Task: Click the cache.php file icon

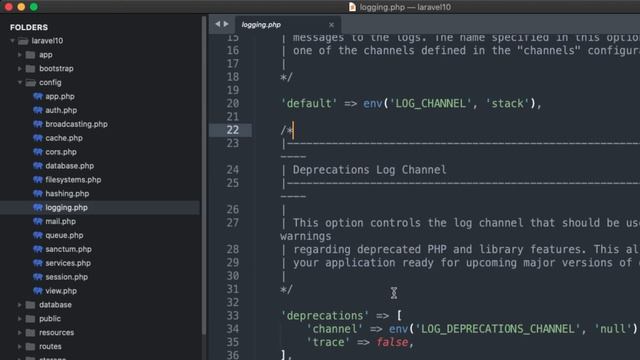Action: [x=38, y=138]
